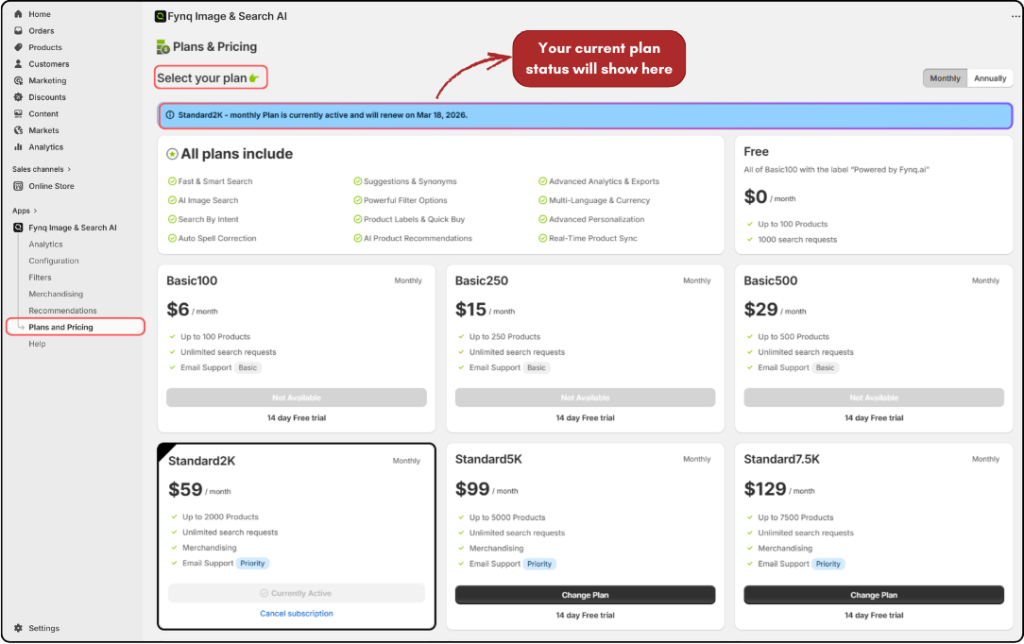This screenshot has height=644, width=1024.
Task: Click the Cancel subscription link
Action: (x=296, y=613)
